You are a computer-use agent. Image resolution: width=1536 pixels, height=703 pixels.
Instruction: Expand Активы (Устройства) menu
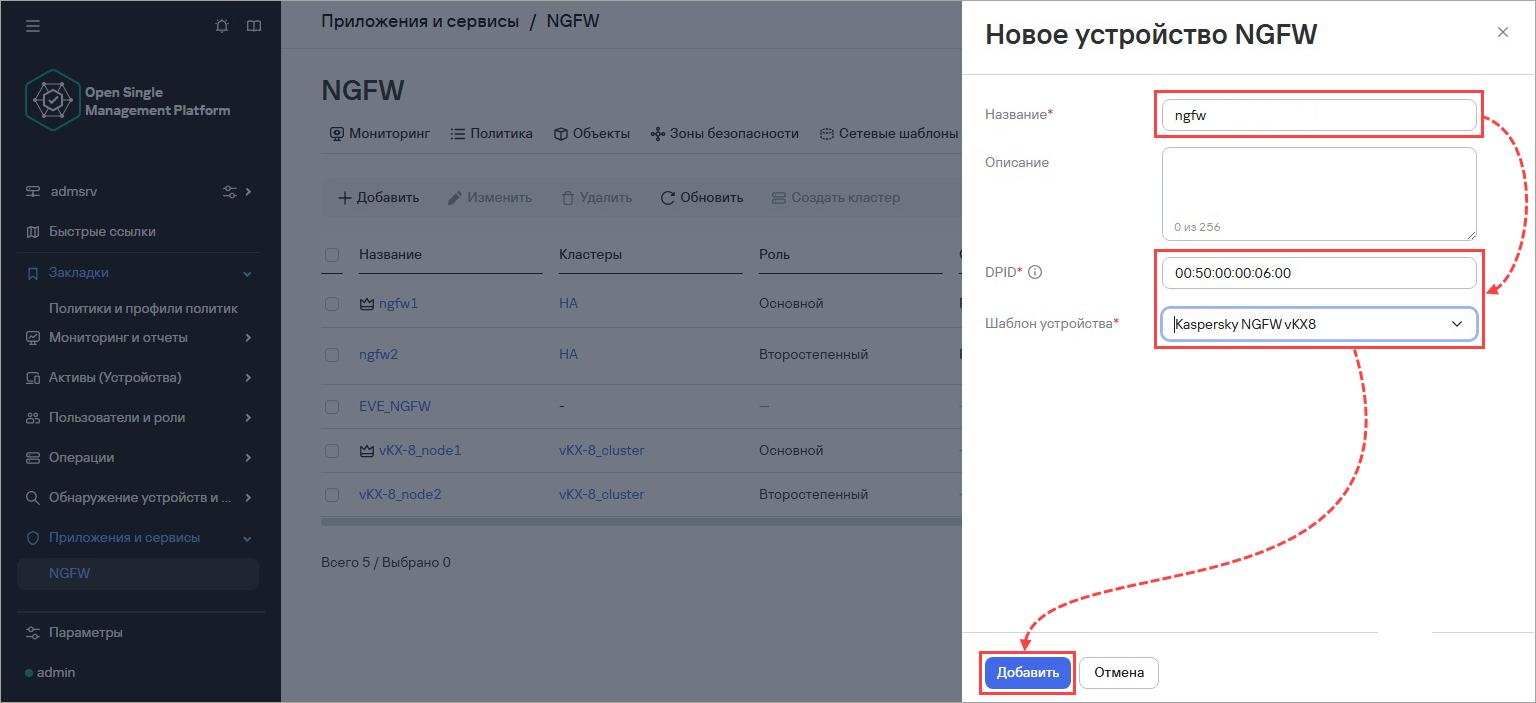[248, 378]
